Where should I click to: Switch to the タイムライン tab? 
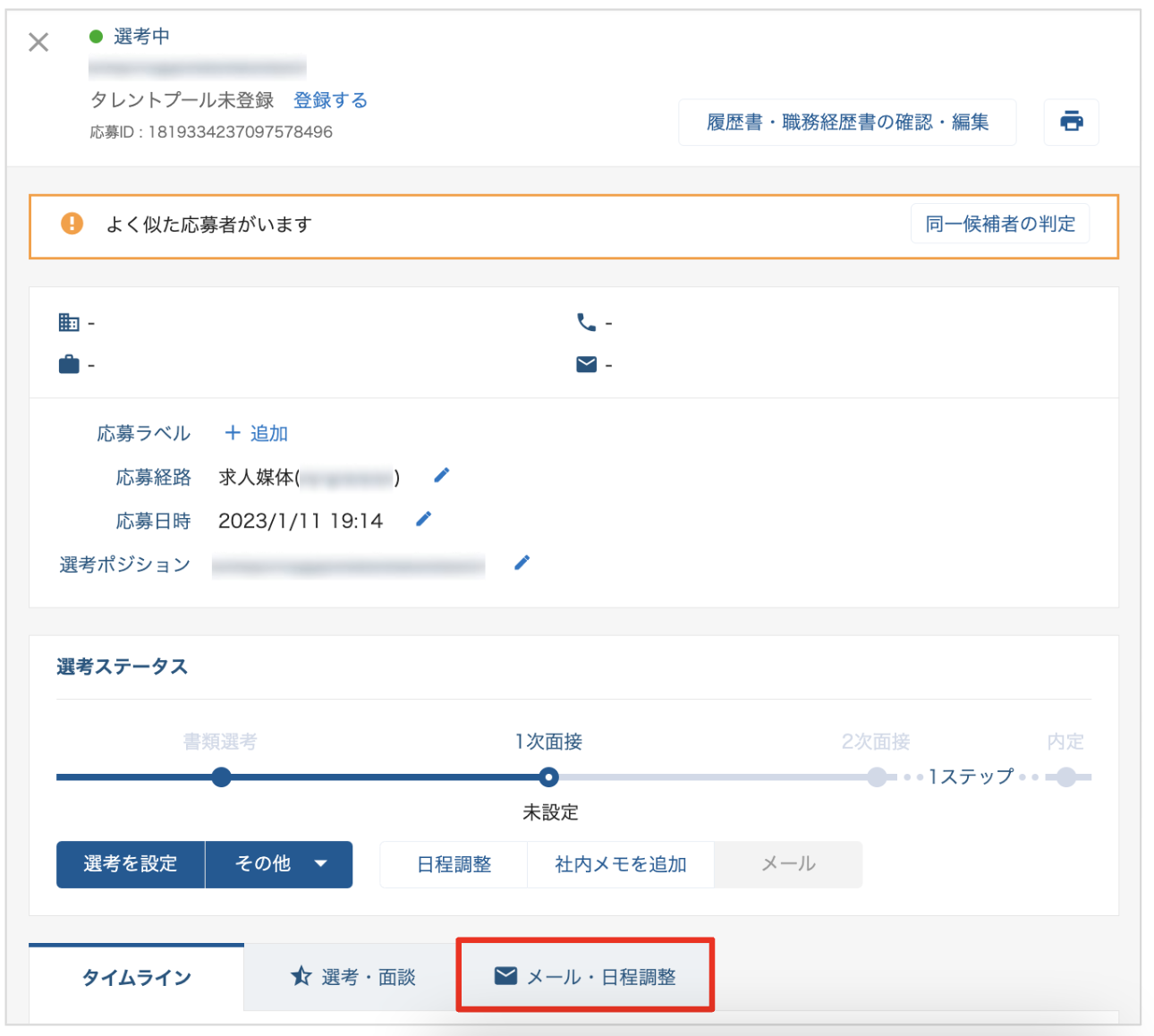pyautogui.click(x=136, y=977)
